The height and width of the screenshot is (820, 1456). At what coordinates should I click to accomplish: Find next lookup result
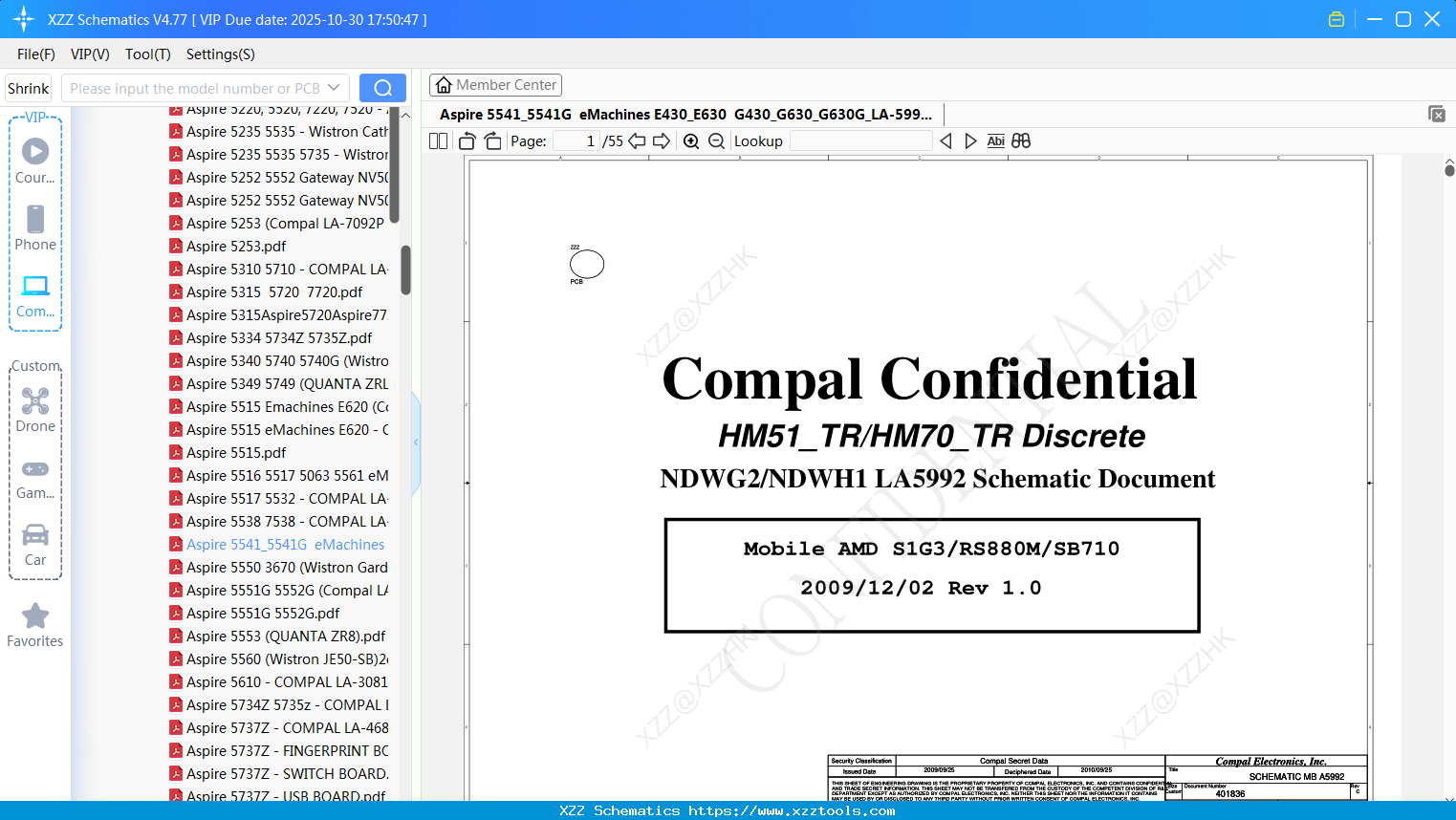pos(970,141)
